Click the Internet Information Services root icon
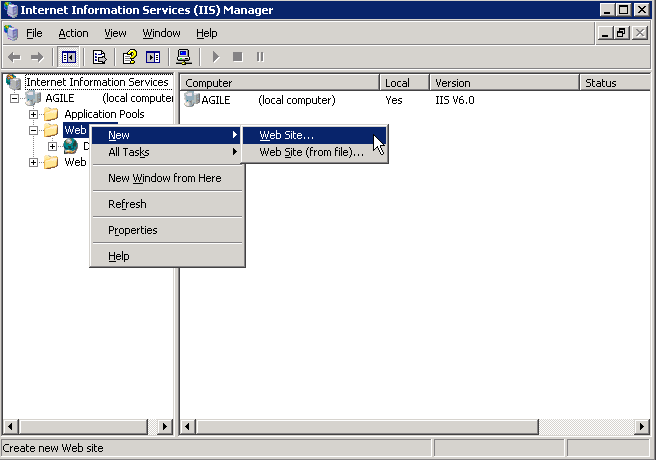The height and width of the screenshot is (460, 656). click(13, 82)
